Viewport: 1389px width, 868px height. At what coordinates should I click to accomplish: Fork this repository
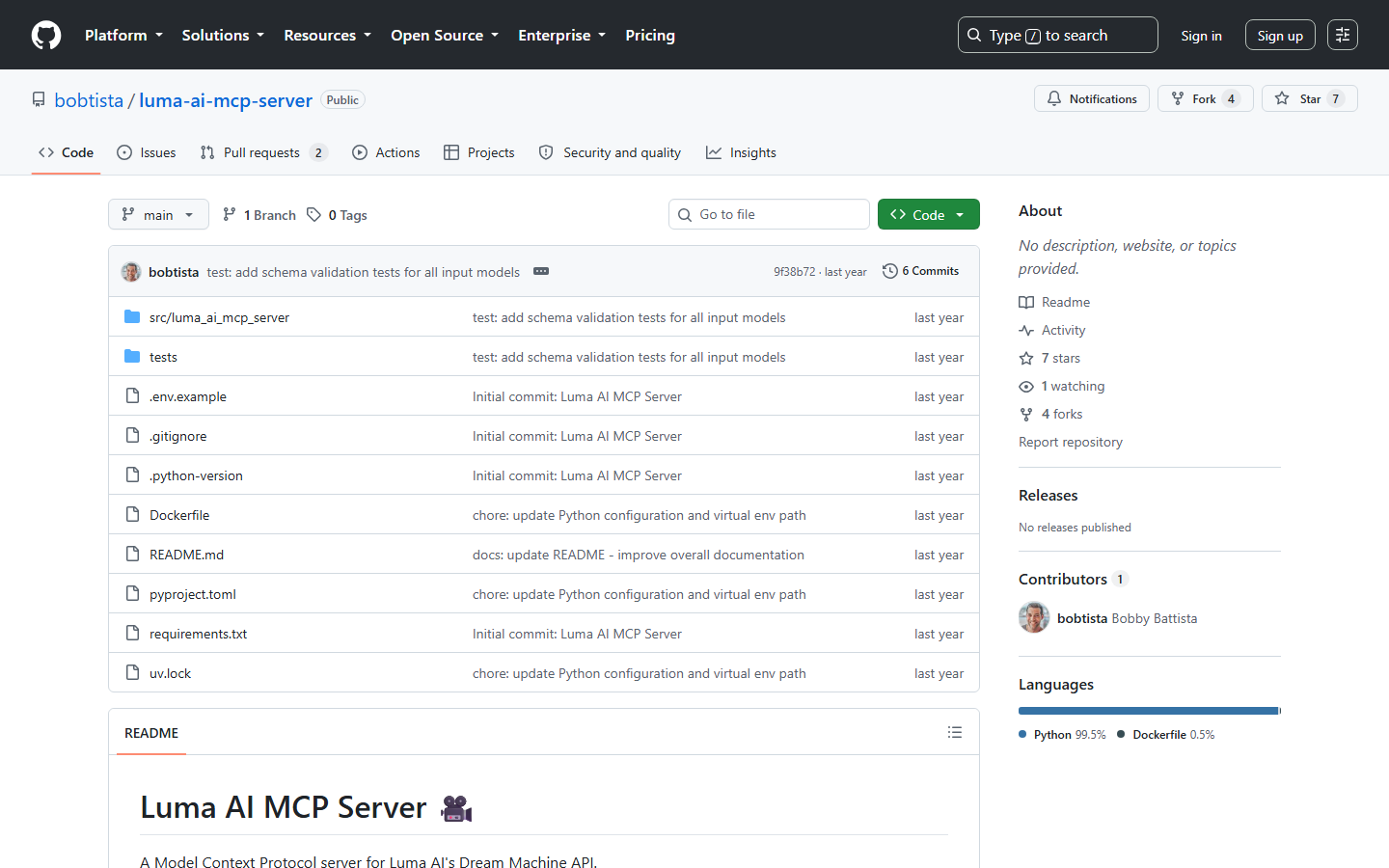[1206, 98]
